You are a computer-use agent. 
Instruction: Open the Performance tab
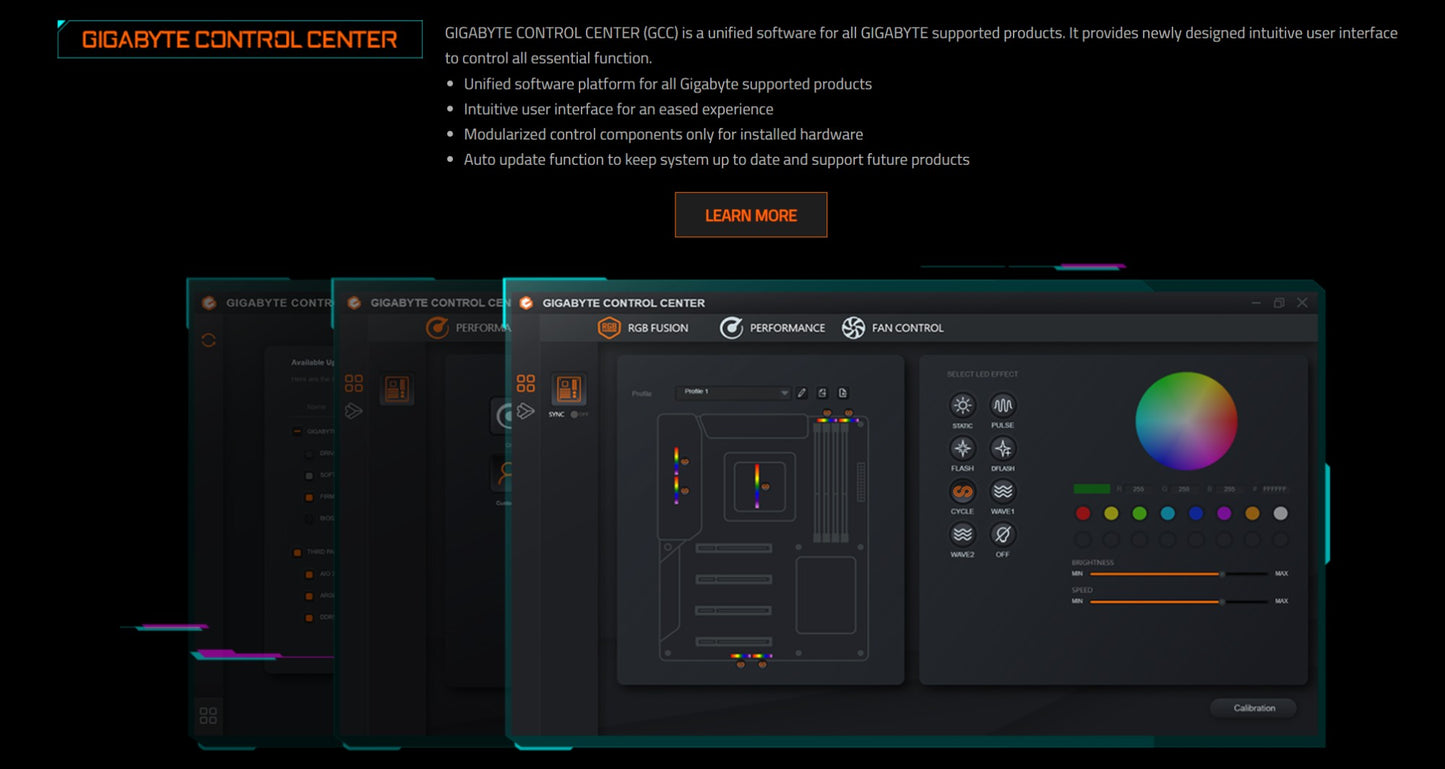coord(773,328)
